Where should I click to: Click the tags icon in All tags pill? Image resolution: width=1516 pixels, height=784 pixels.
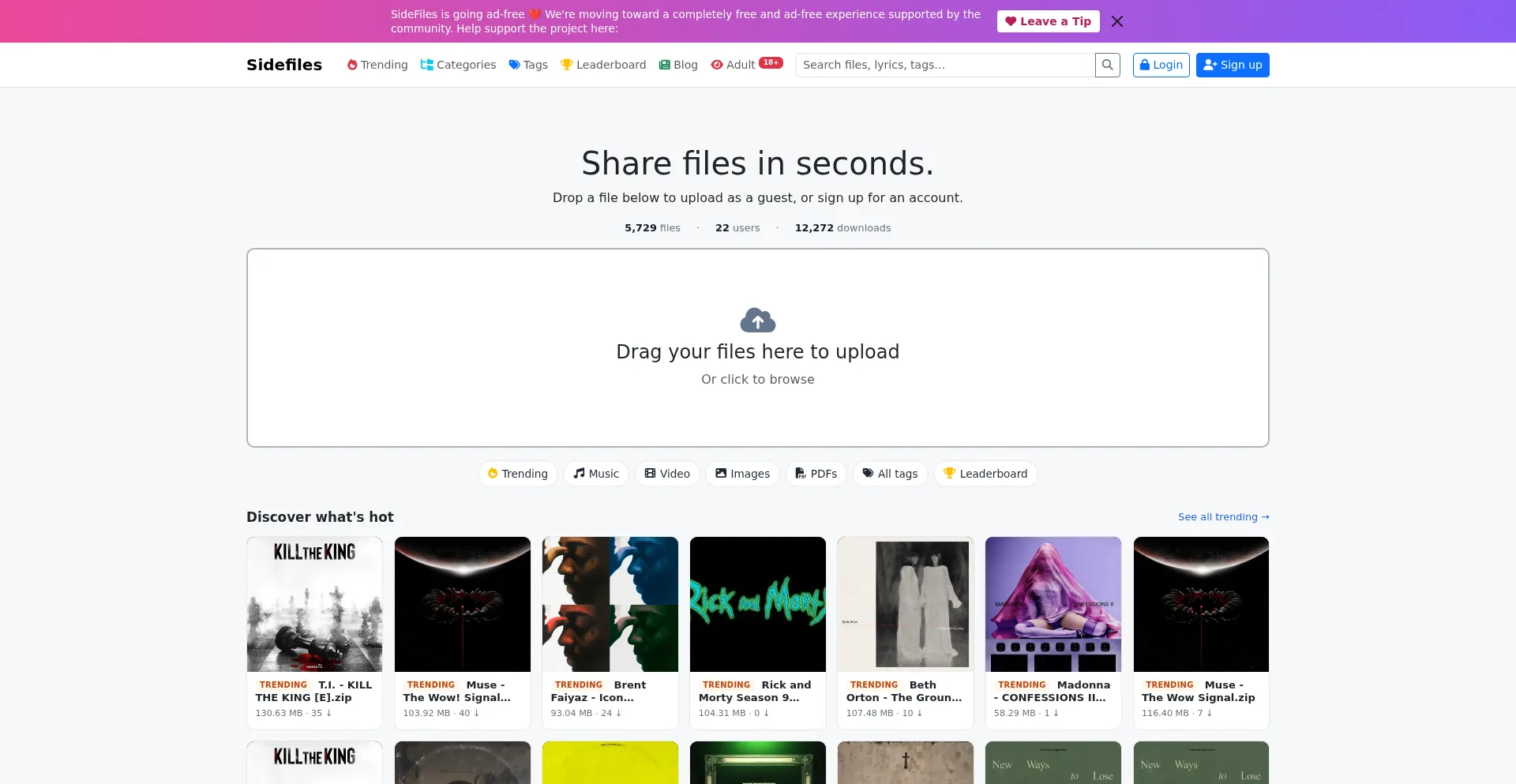[x=869, y=473]
